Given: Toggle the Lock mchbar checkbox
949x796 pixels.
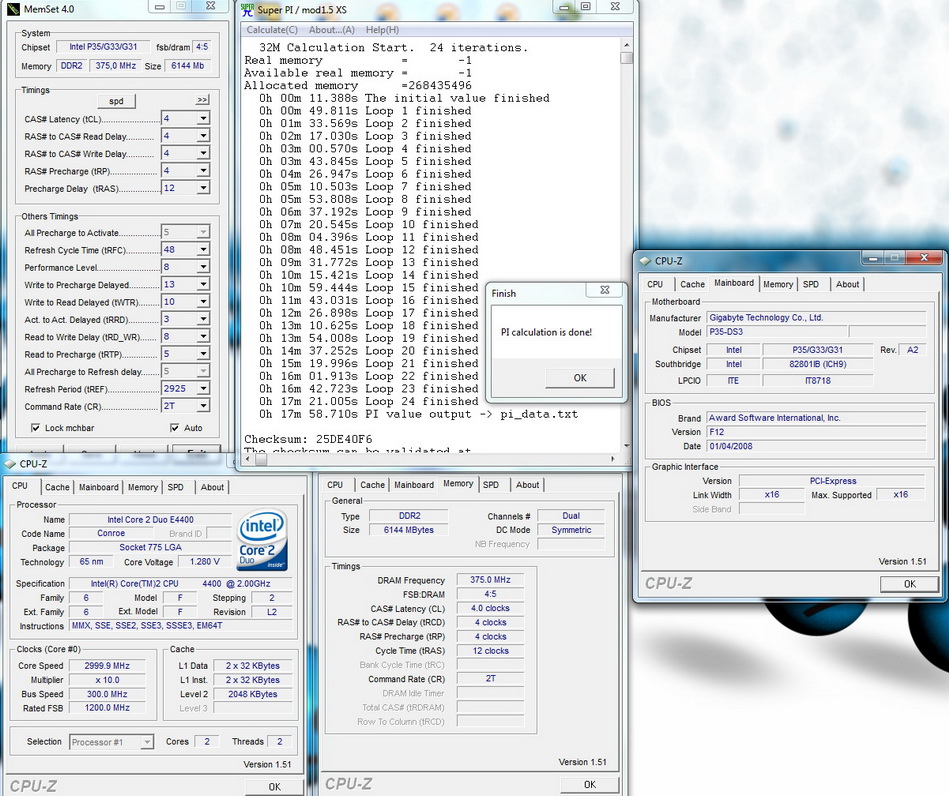Looking at the screenshot, I should (36, 428).
